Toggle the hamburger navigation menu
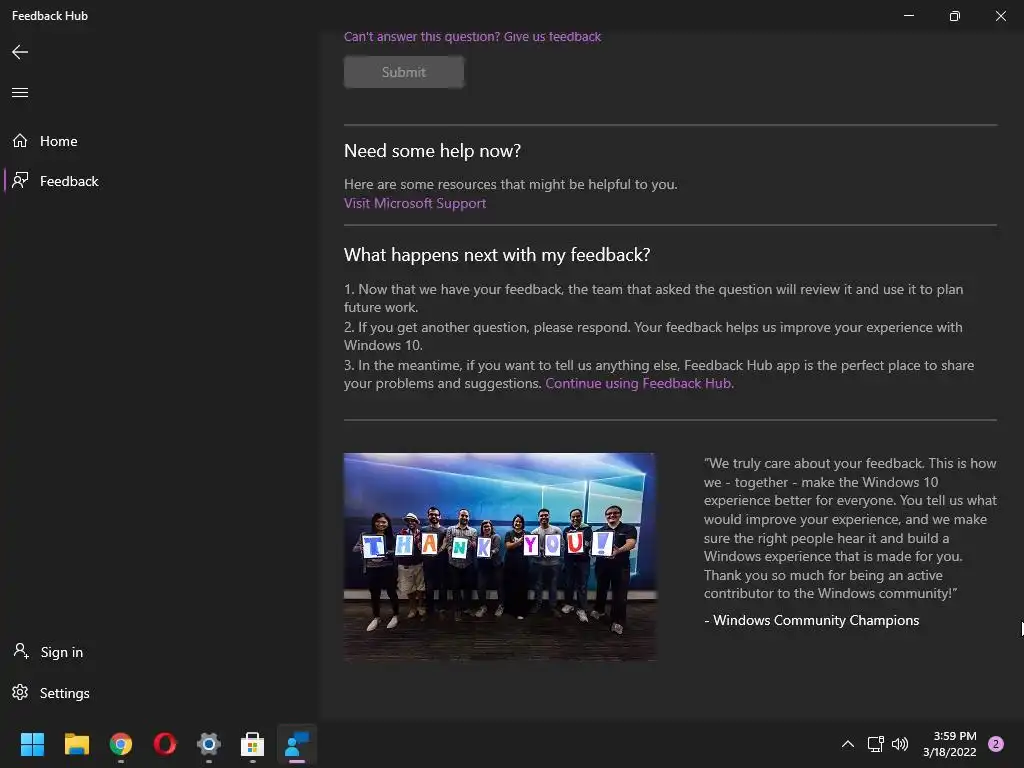1024x768 pixels. click(20, 92)
